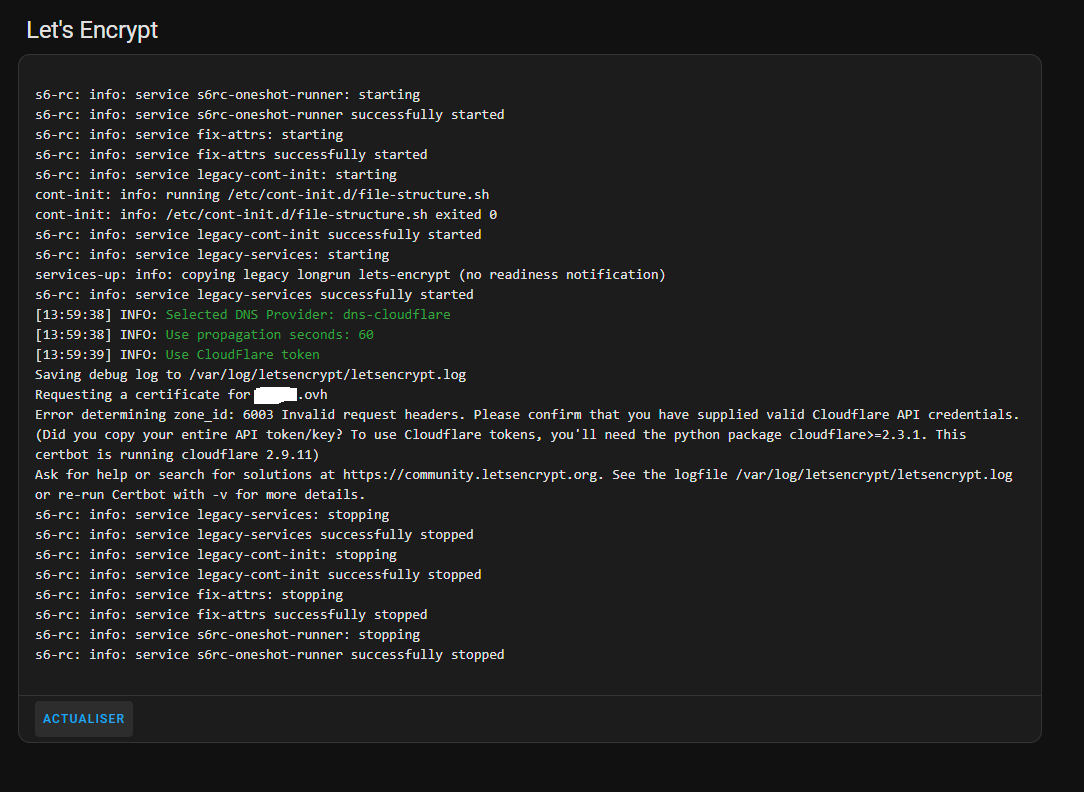Click the 'fix-attrs: stopping' log line
This screenshot has height=792, width=1084.
click(189, 594)
